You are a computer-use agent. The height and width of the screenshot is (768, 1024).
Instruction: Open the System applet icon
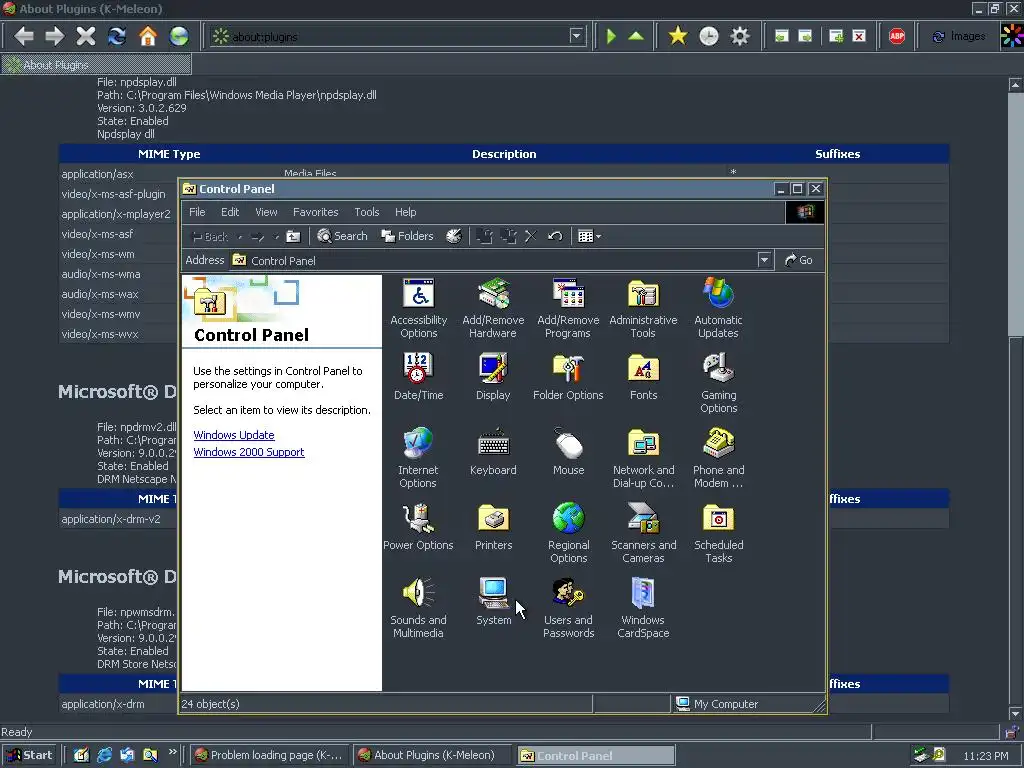pyautogui.click(x=493, y=601)
